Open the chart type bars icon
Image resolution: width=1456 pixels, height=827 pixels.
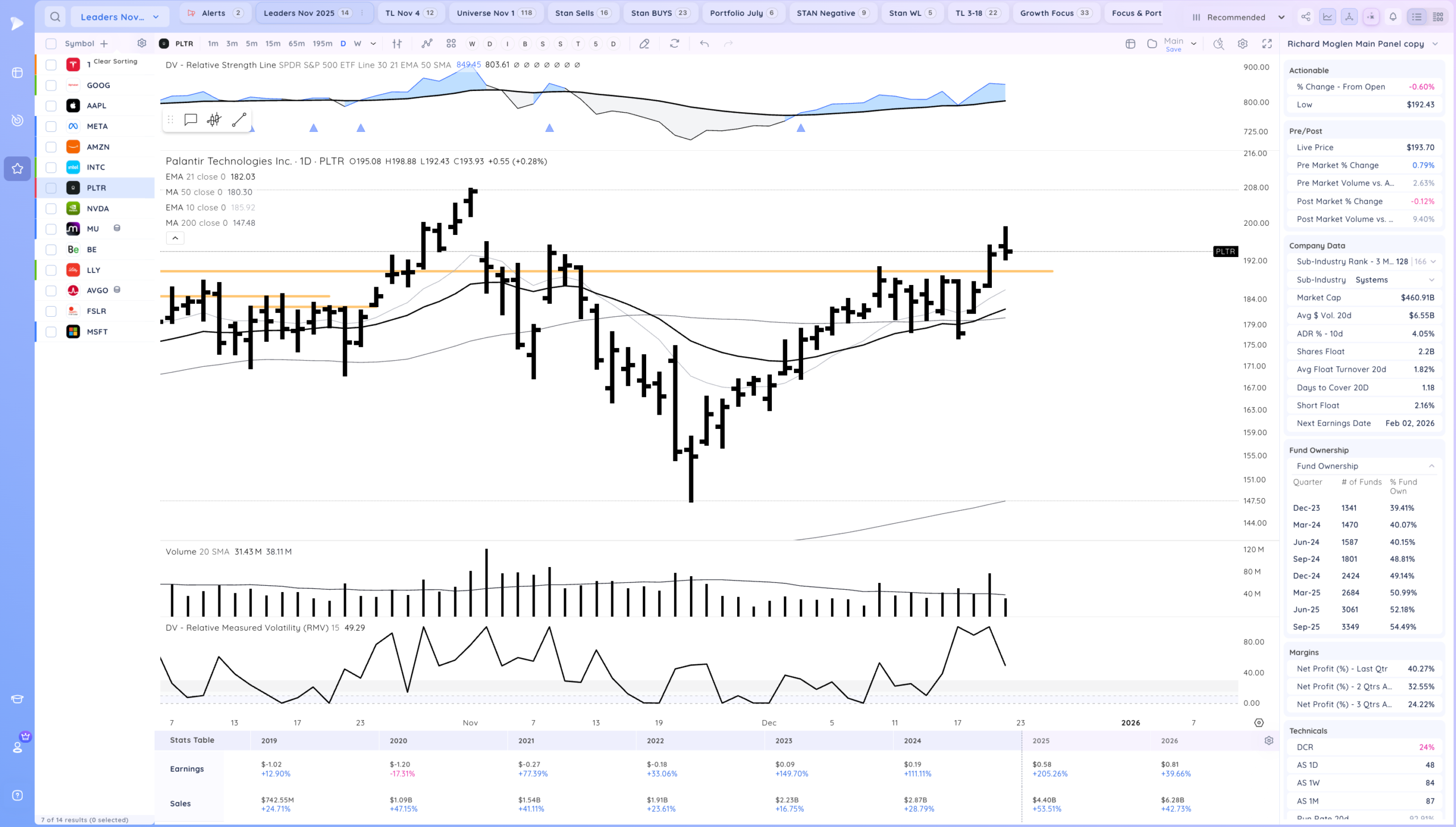point(397,44)
